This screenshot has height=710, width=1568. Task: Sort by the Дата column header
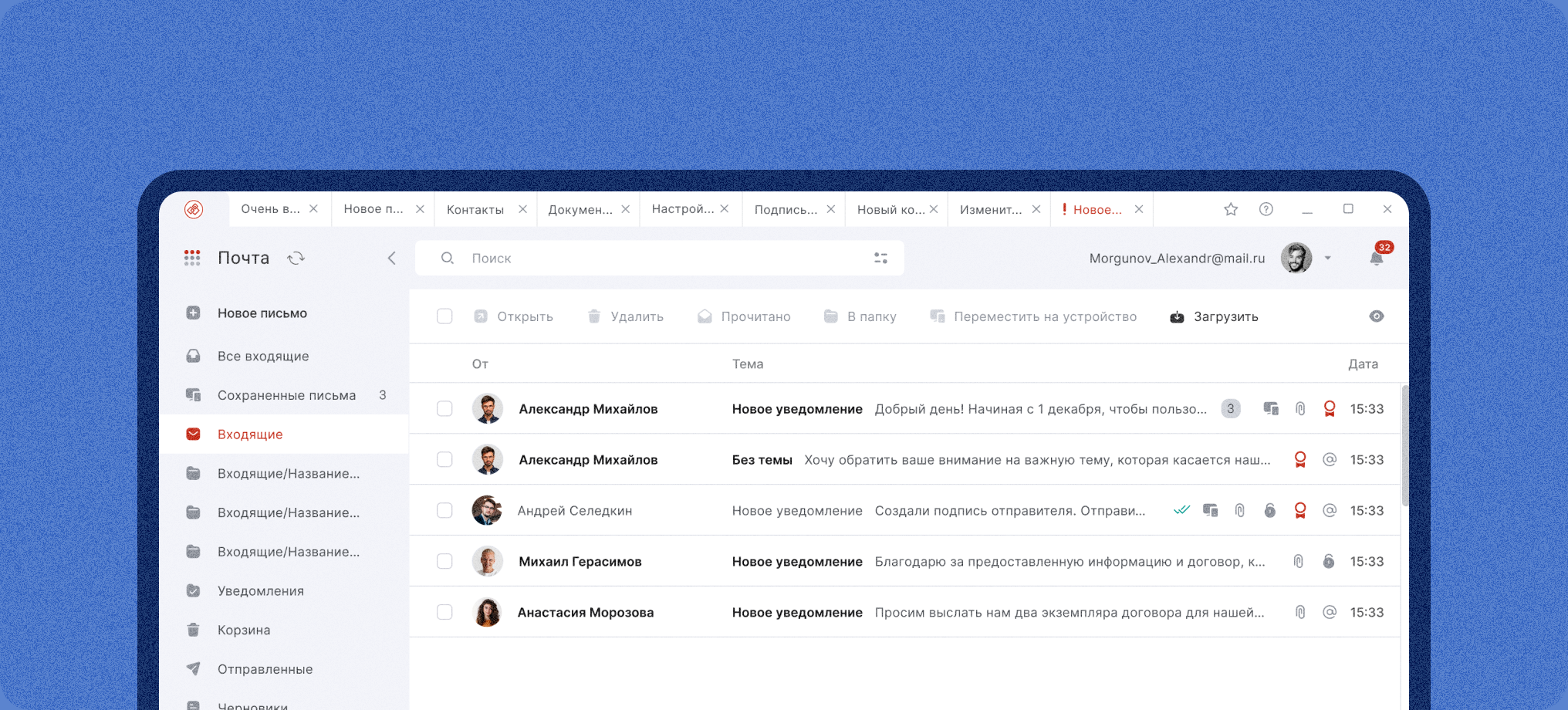click(1363, 363)
